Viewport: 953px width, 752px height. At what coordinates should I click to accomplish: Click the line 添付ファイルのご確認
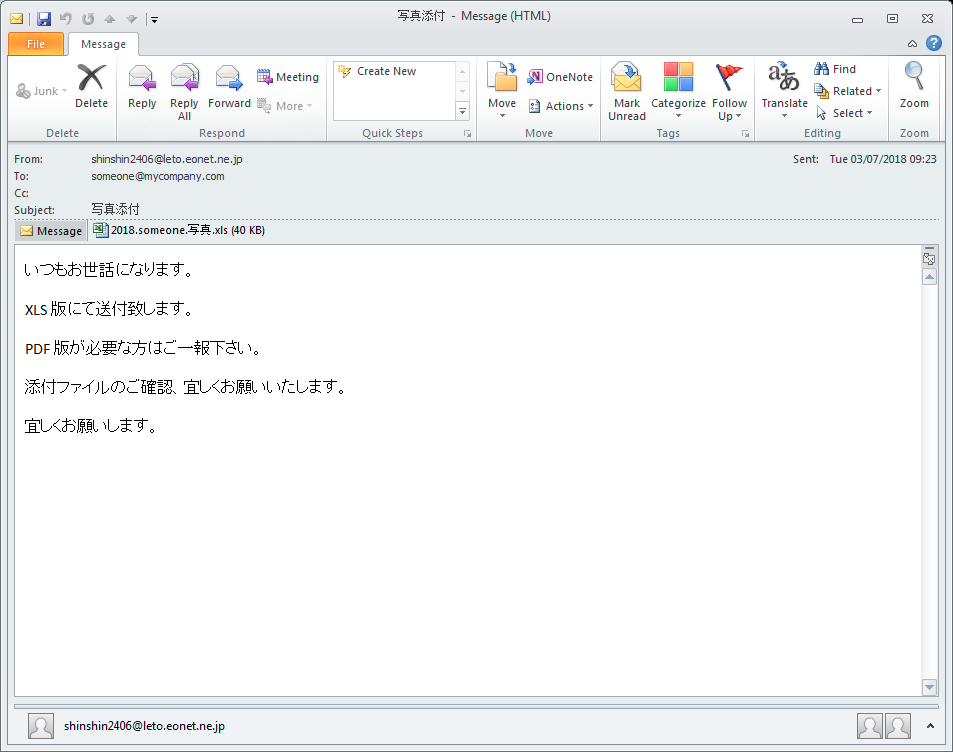(99, 387)
